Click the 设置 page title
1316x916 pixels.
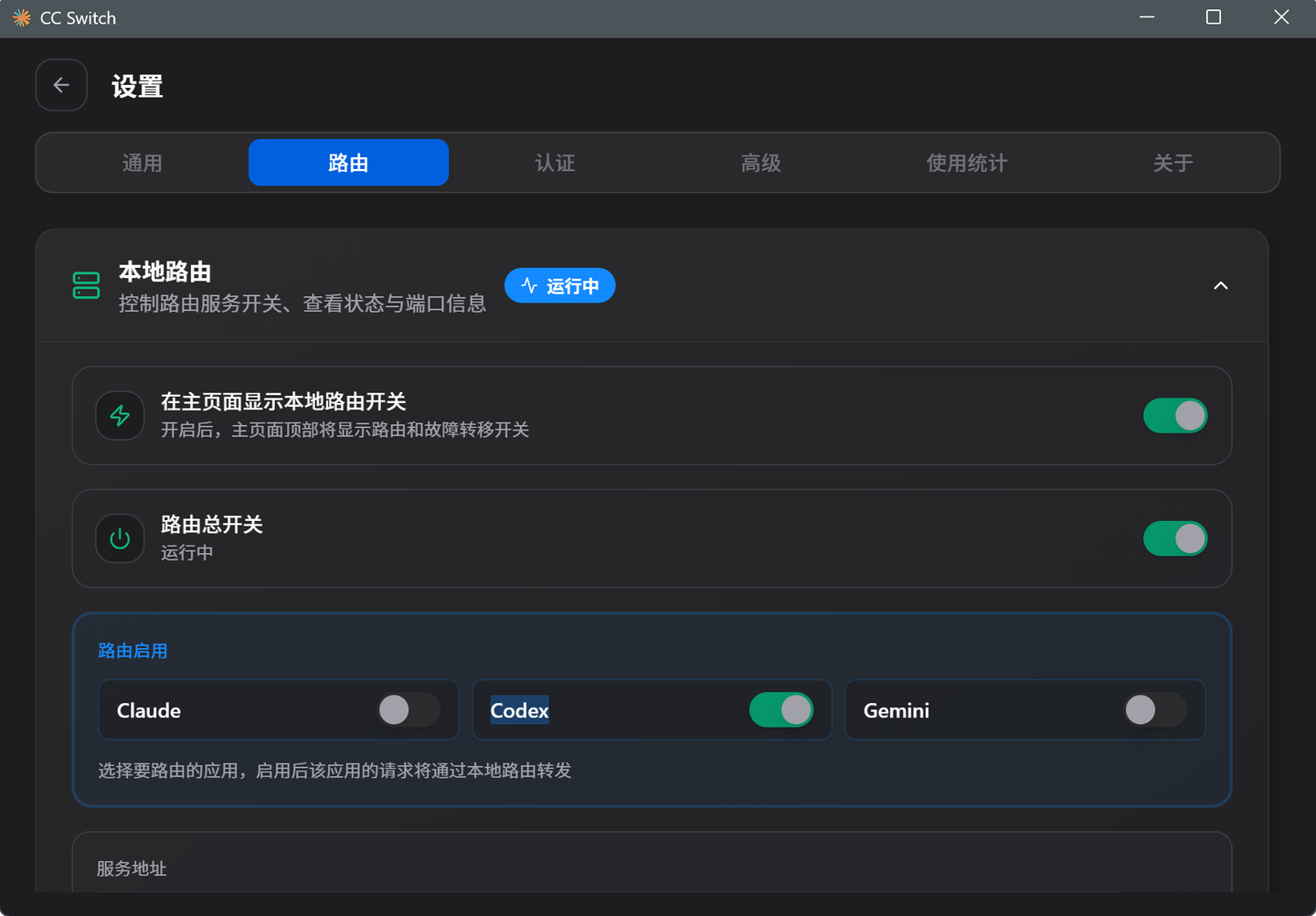click(138, 86)
